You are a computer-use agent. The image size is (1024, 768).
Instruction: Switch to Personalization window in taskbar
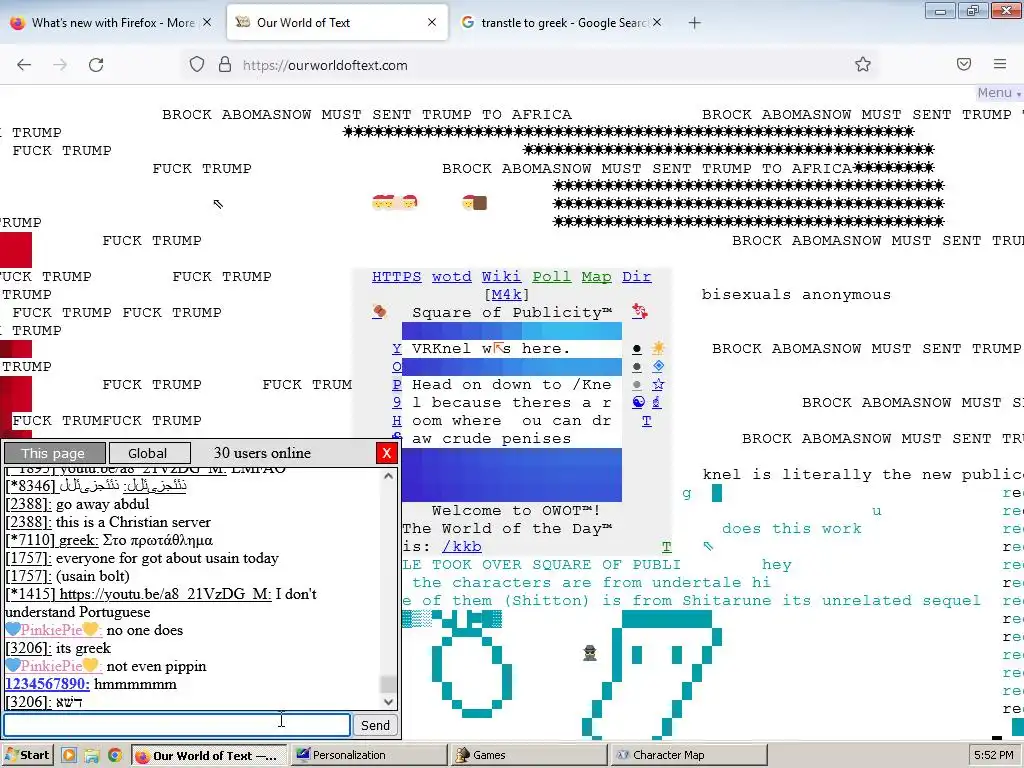[369, 755]
